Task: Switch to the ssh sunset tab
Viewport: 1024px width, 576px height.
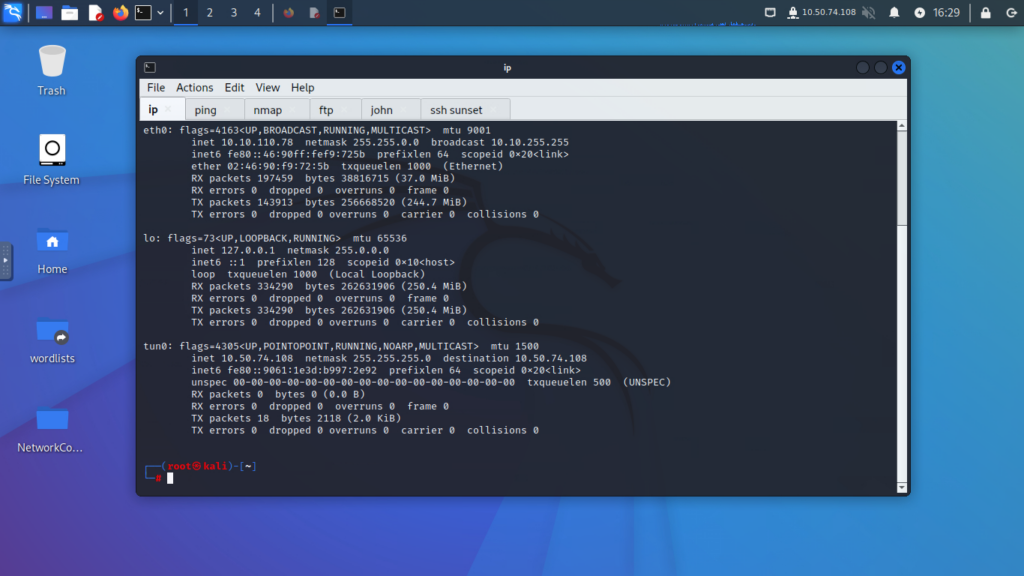Action: 456,110
